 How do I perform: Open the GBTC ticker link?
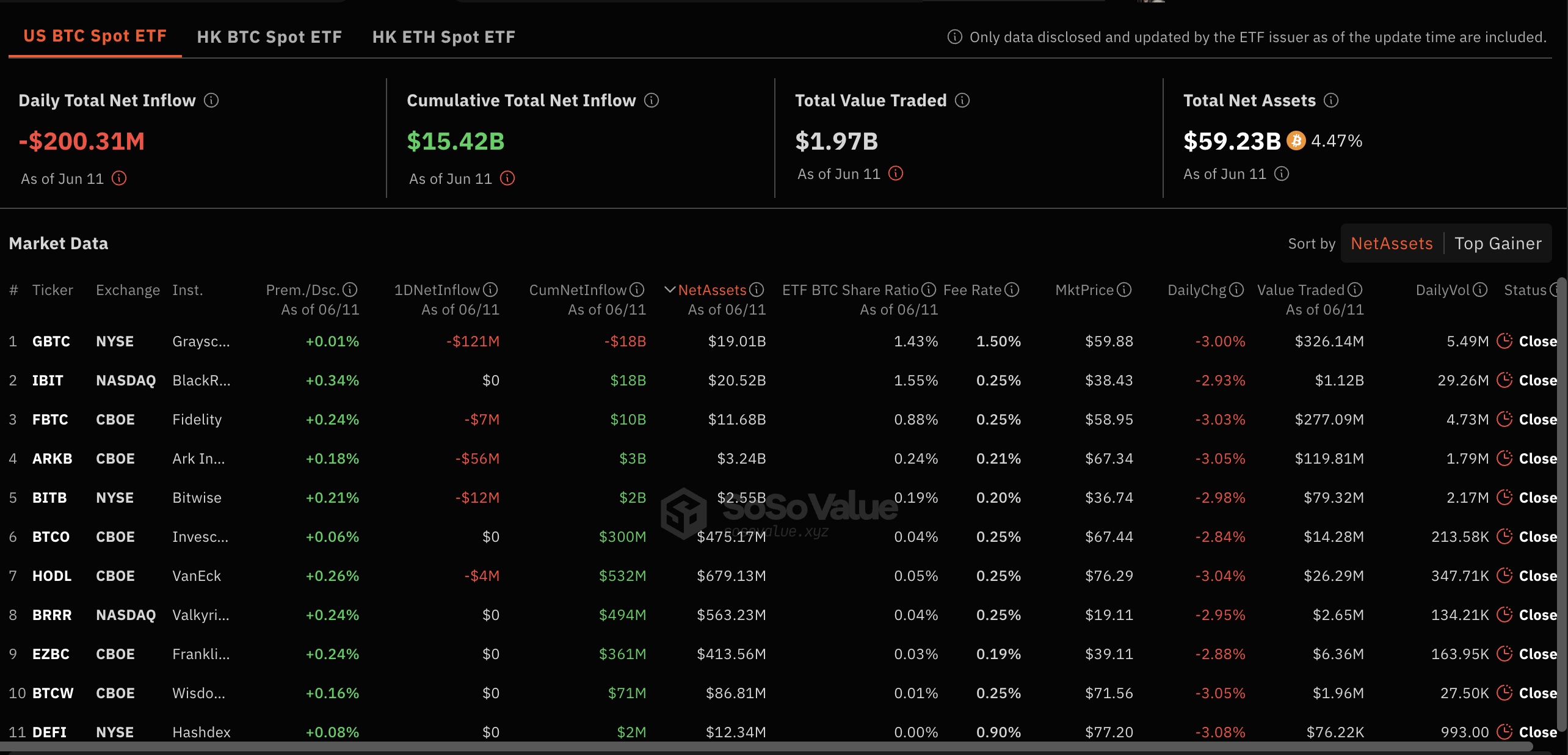pos(51,341)
